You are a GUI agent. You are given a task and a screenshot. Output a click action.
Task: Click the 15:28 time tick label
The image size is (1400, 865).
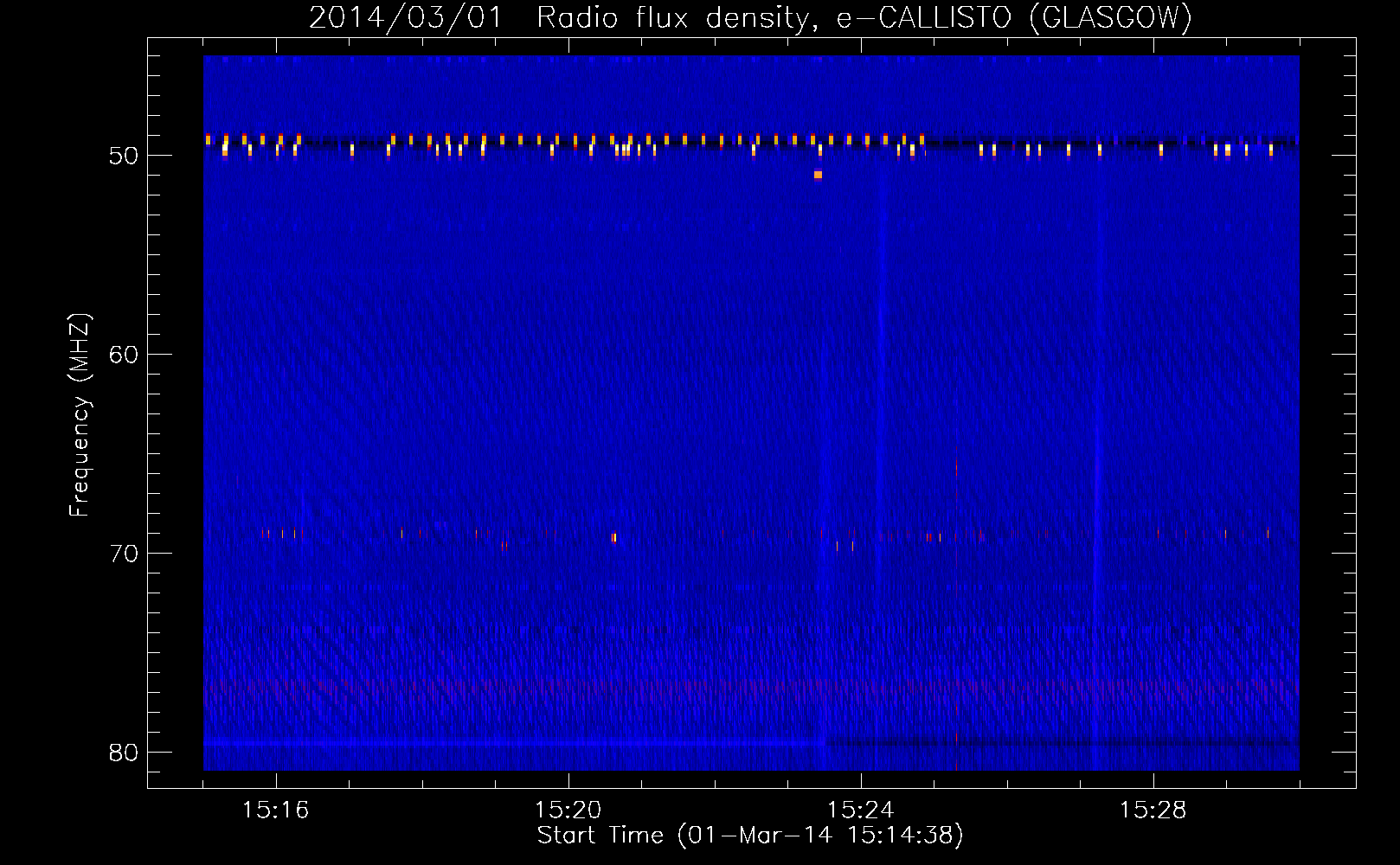coord(1153,810)
